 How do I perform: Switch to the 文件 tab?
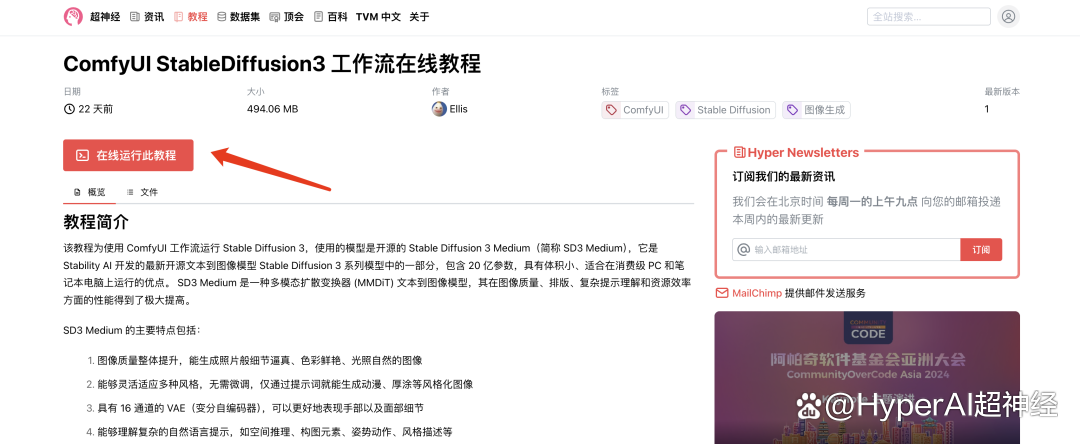(x=142, y=192)
